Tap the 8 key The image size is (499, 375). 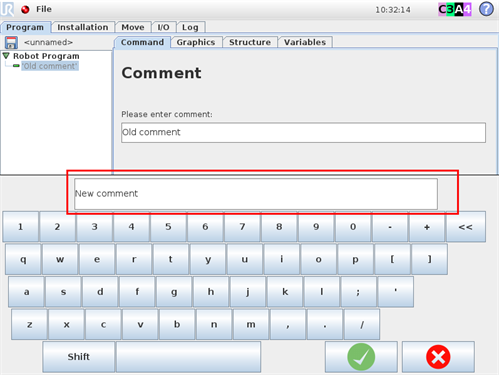click(x=280, y=227)
